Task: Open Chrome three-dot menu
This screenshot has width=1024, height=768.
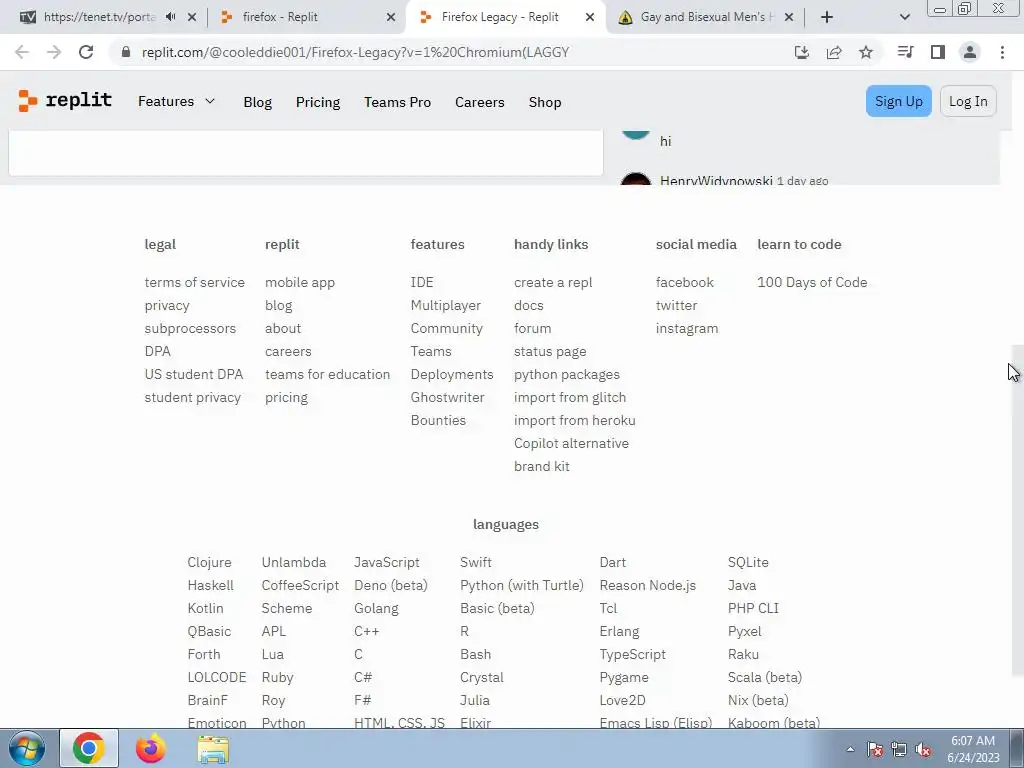Action: 1002,52
